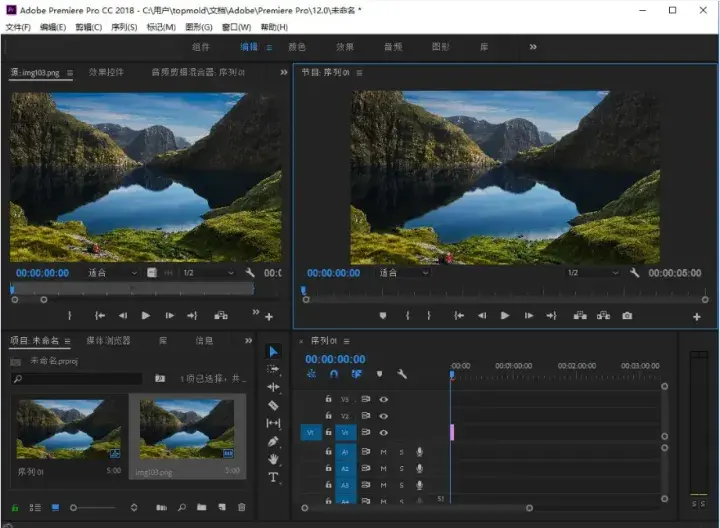Image resolution: width=720 pixels, height=528 pixels.
Task: Select the Pen tool
Action: pos(274,441)
